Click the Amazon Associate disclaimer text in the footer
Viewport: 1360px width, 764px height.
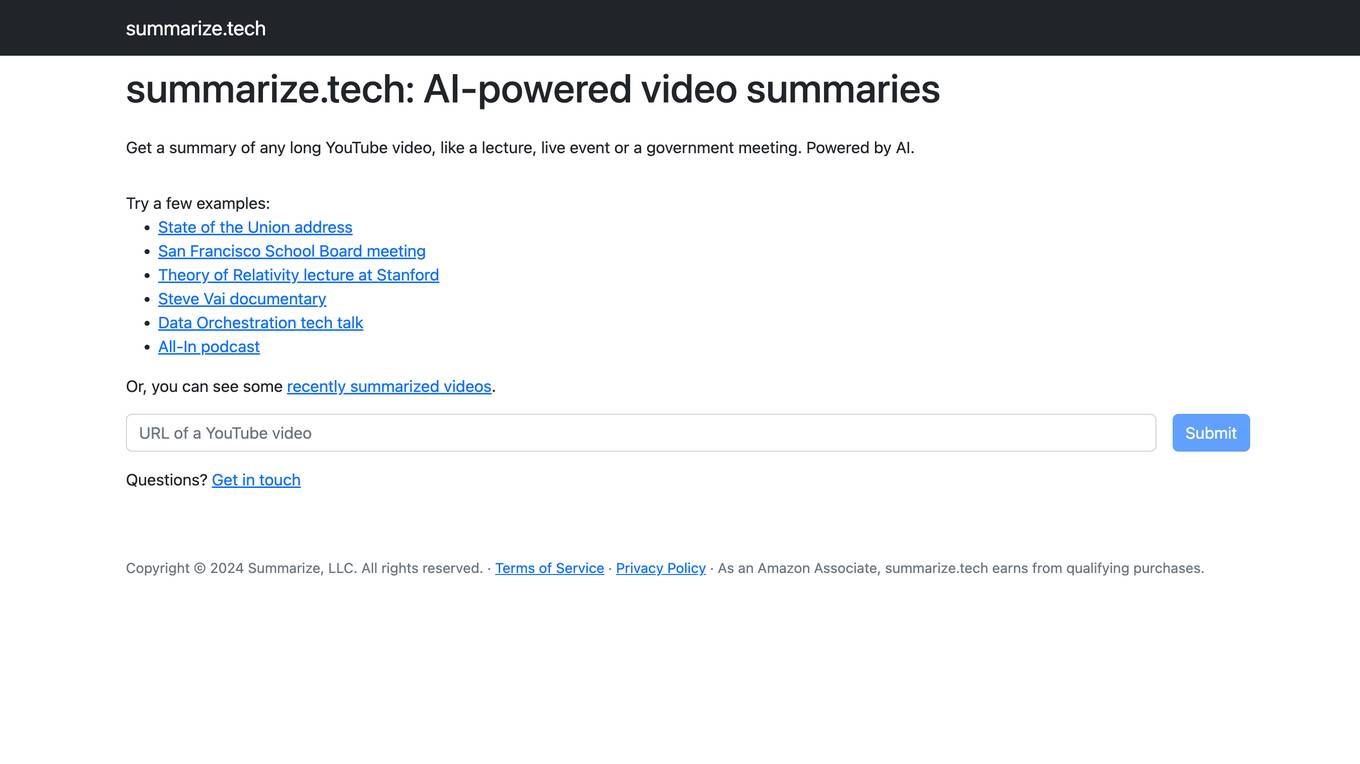961,568
